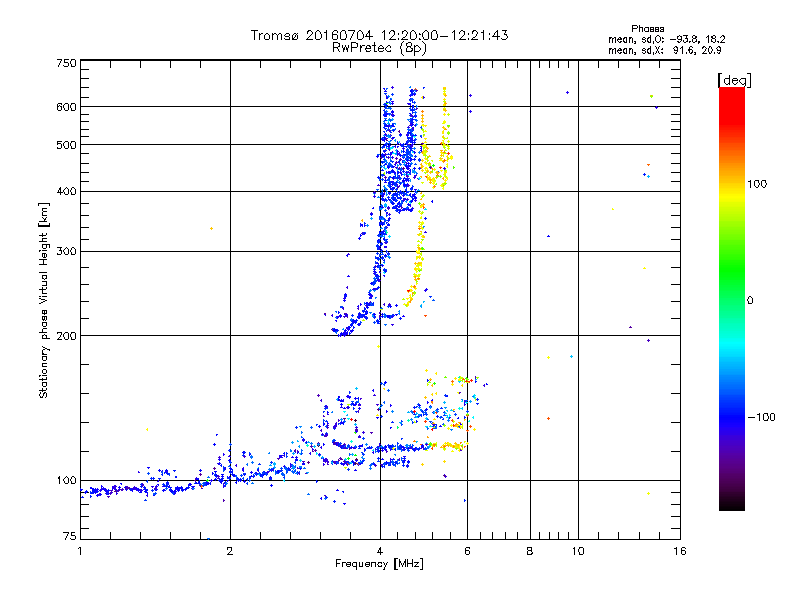Click the '750' height tick label

[x=66, y=63]
